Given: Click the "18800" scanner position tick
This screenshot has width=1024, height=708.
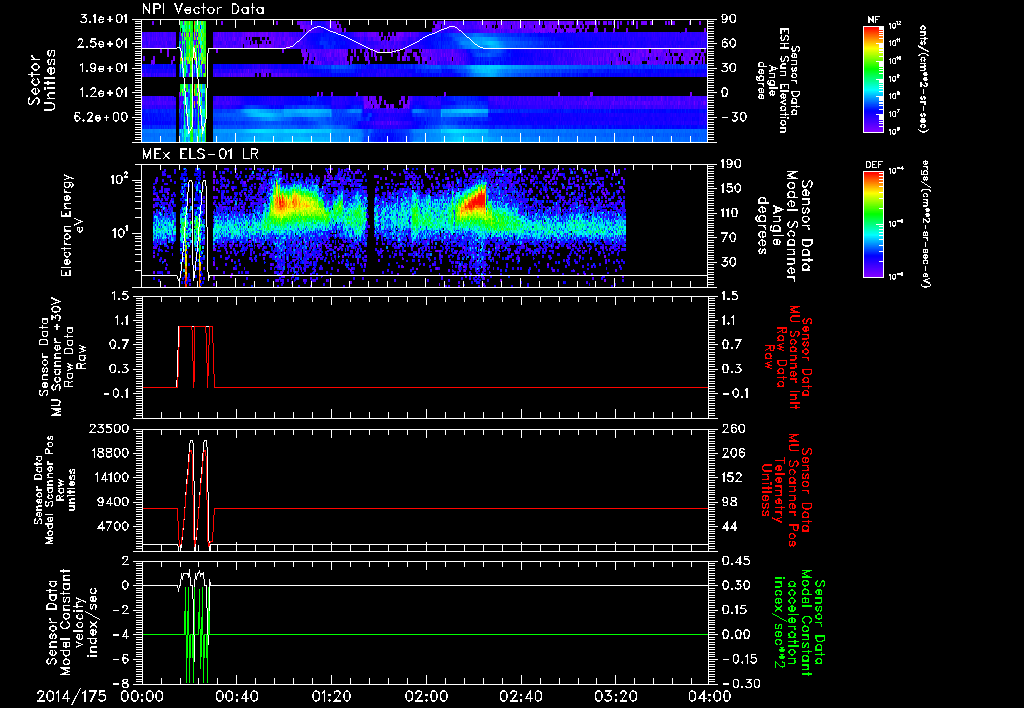Looking at the screenshot, I should (x=111, y=453).
